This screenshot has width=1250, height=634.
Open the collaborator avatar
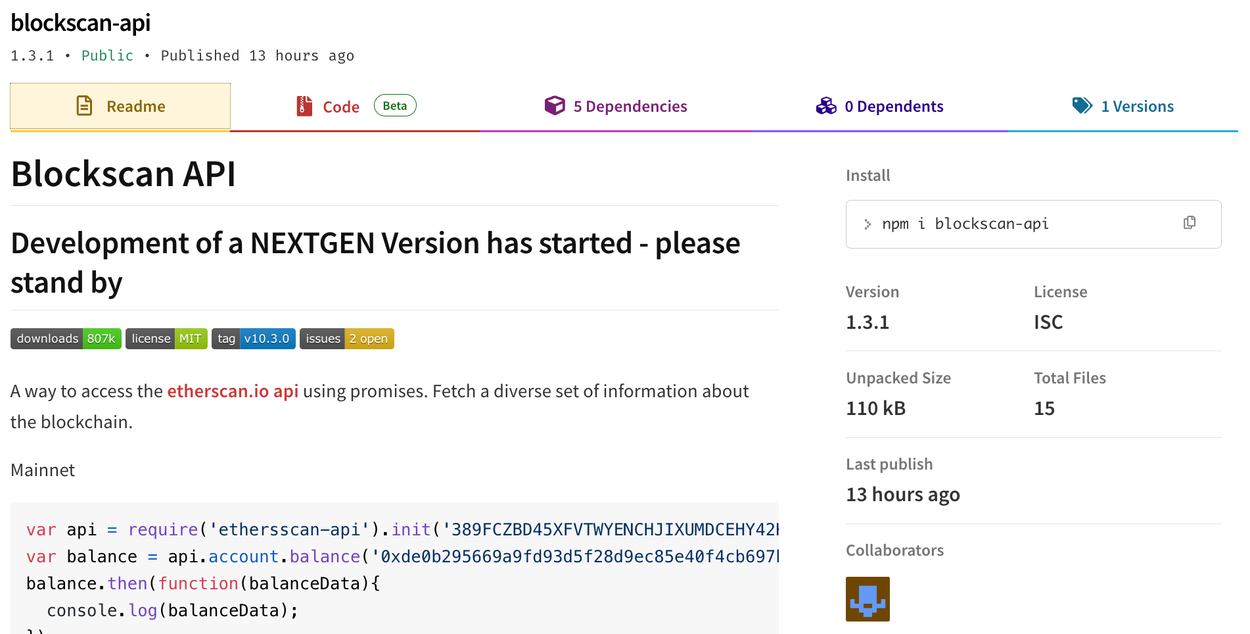[x=867, y=598]
